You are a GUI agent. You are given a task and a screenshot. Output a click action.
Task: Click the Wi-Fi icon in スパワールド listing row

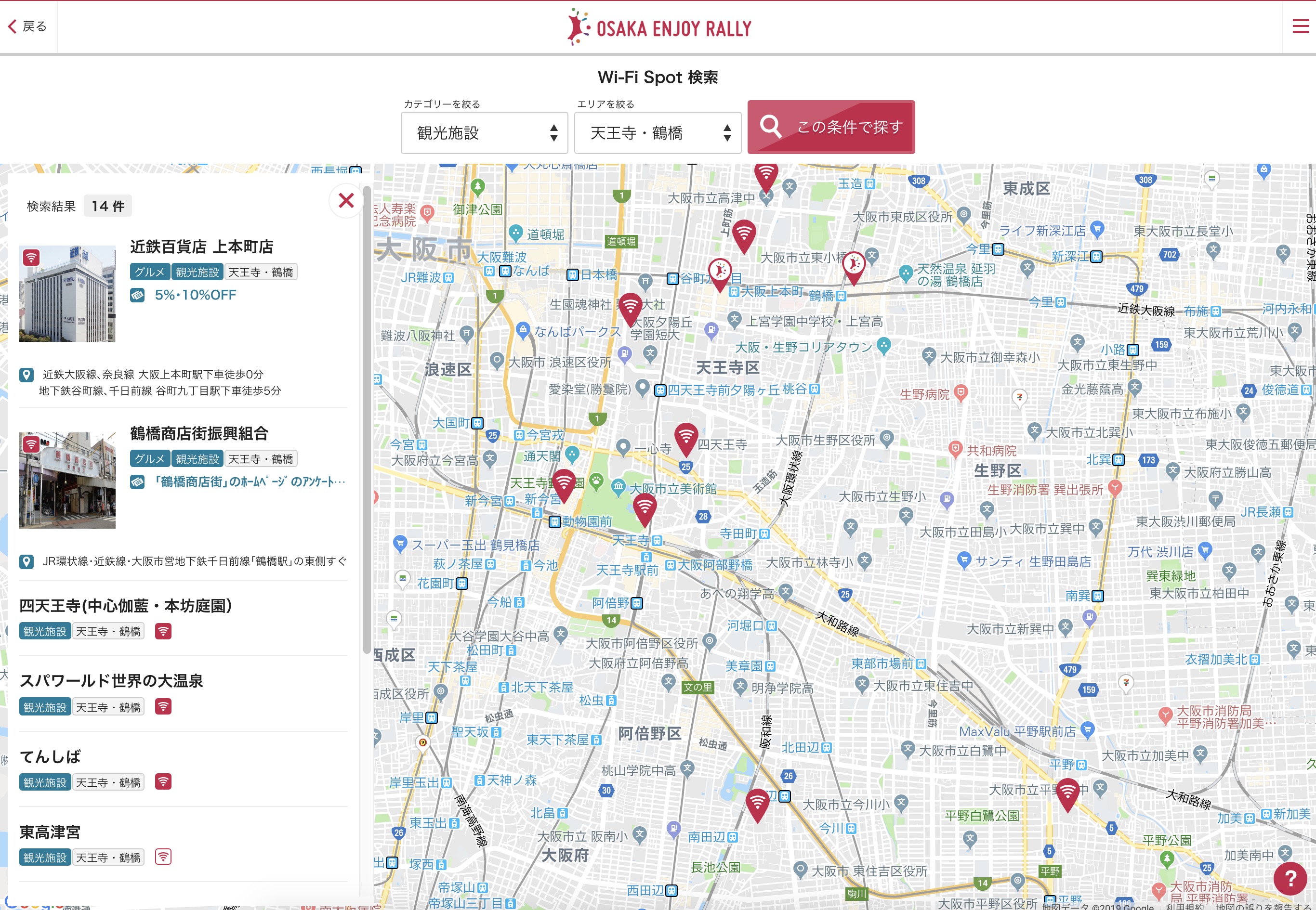[163, 706]
